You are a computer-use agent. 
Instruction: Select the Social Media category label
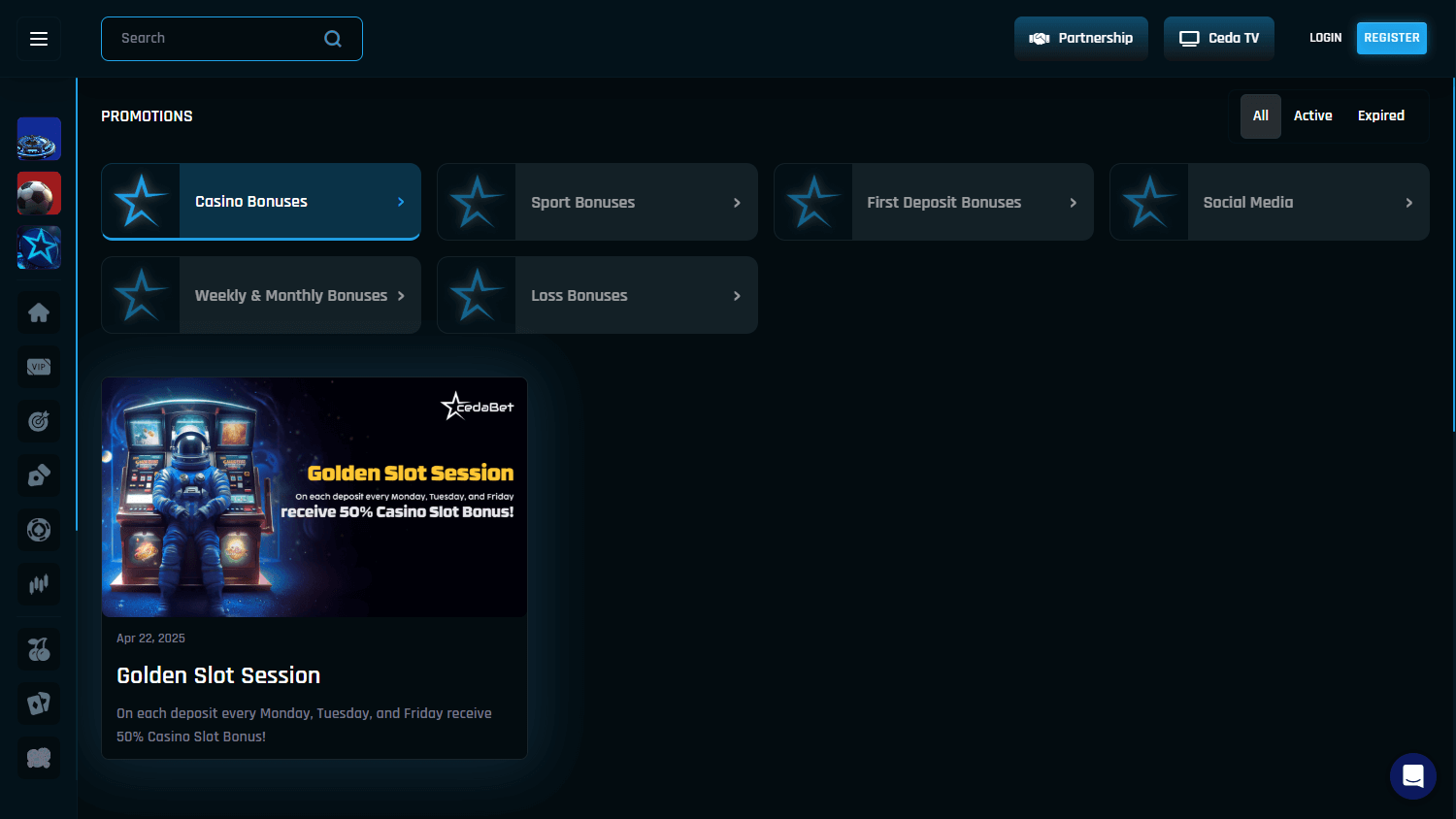pos(1248,203)
